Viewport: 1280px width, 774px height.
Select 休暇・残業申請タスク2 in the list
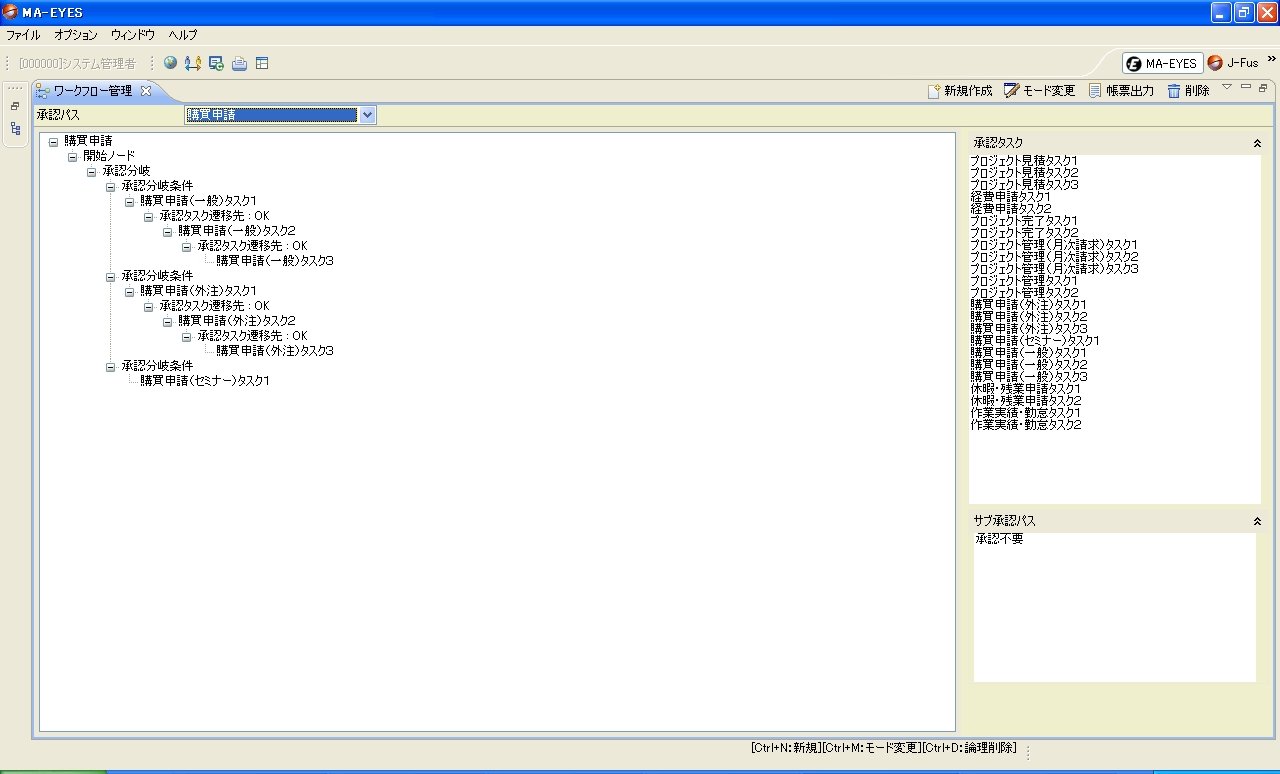pyautogui.click(x=1026, y=401)
